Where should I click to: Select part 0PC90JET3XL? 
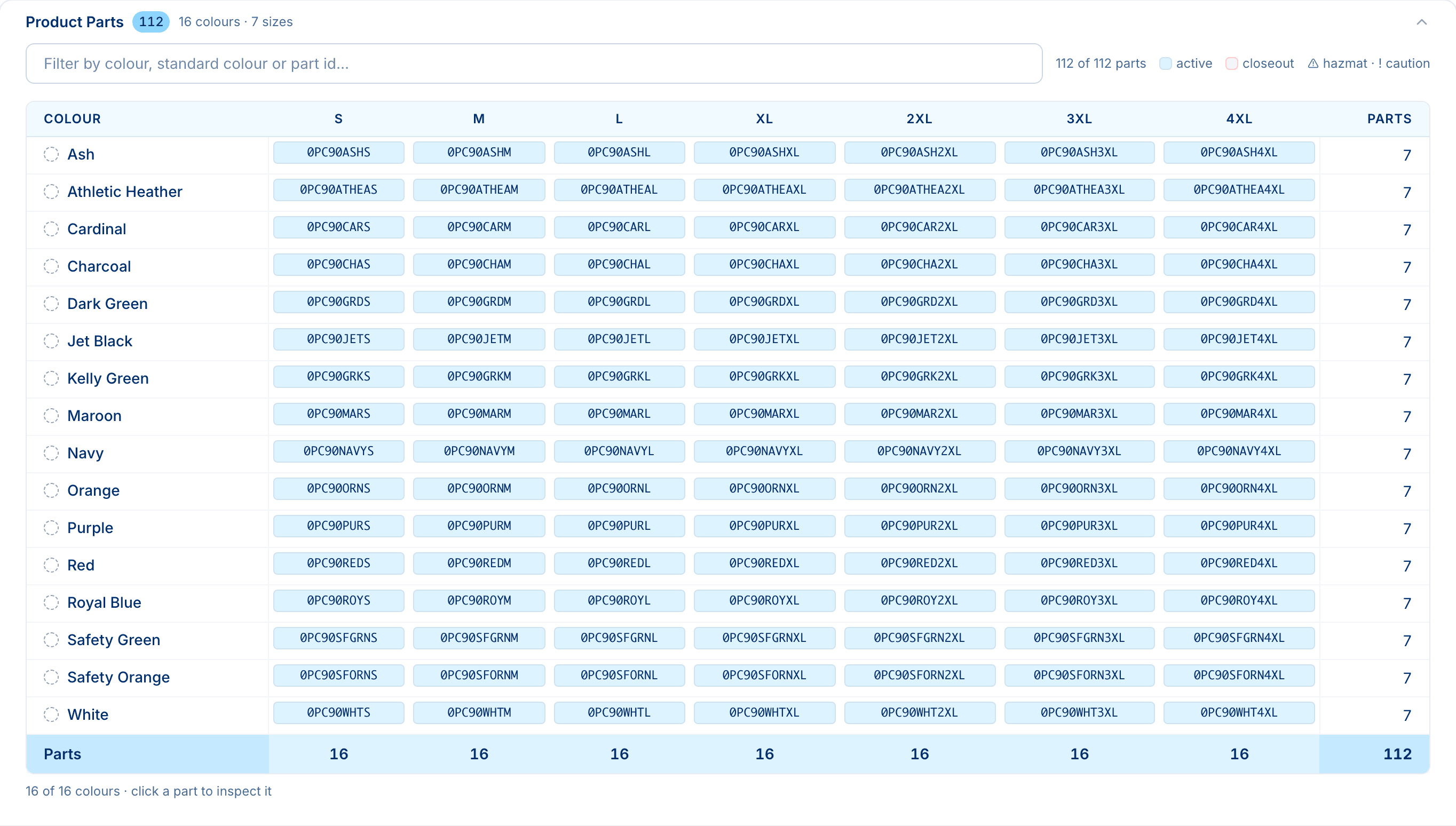1079,339
